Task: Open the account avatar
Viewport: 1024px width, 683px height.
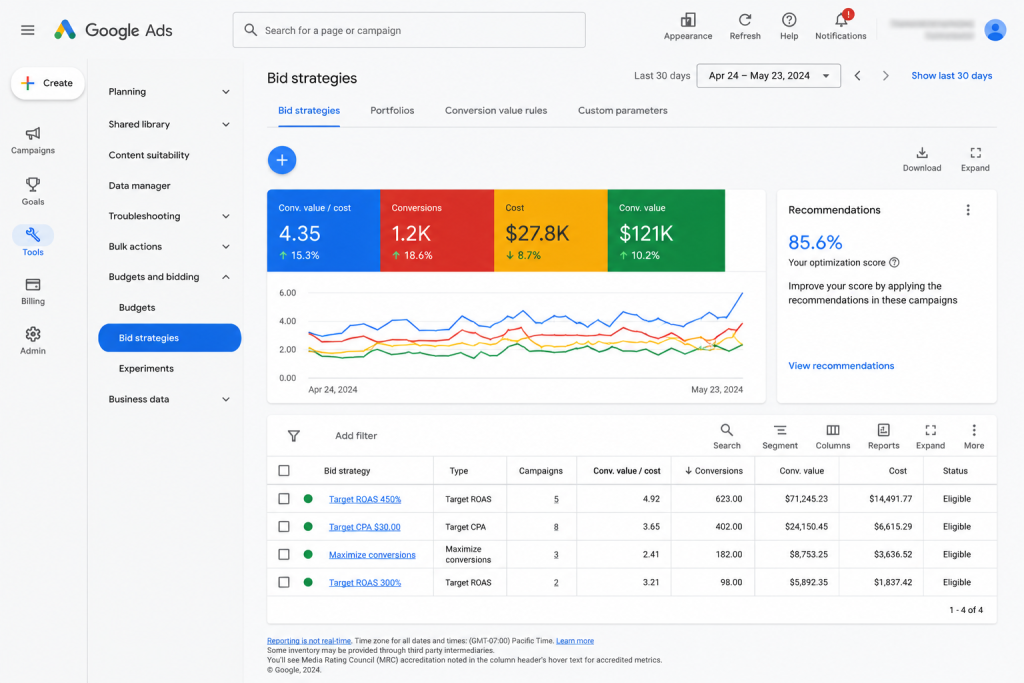Action: point(995,30)
